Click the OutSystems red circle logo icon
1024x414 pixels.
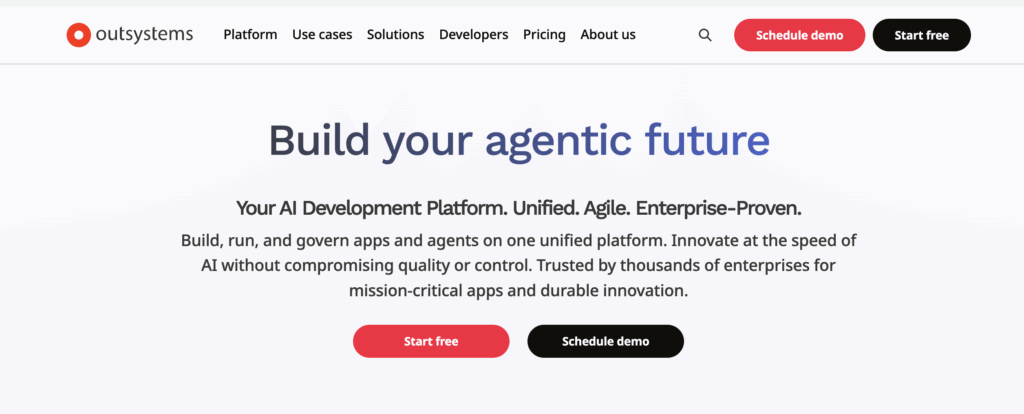(x=78, y=35)
